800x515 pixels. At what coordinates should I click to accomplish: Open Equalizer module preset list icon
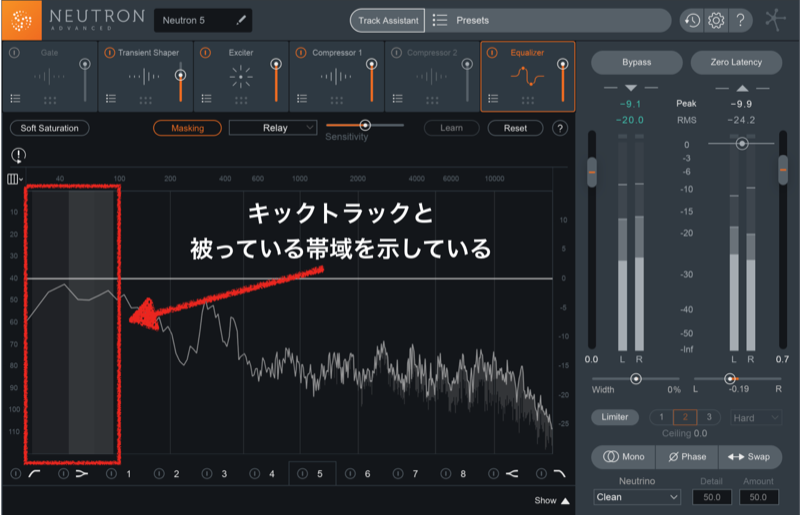[x=493, y=99]
